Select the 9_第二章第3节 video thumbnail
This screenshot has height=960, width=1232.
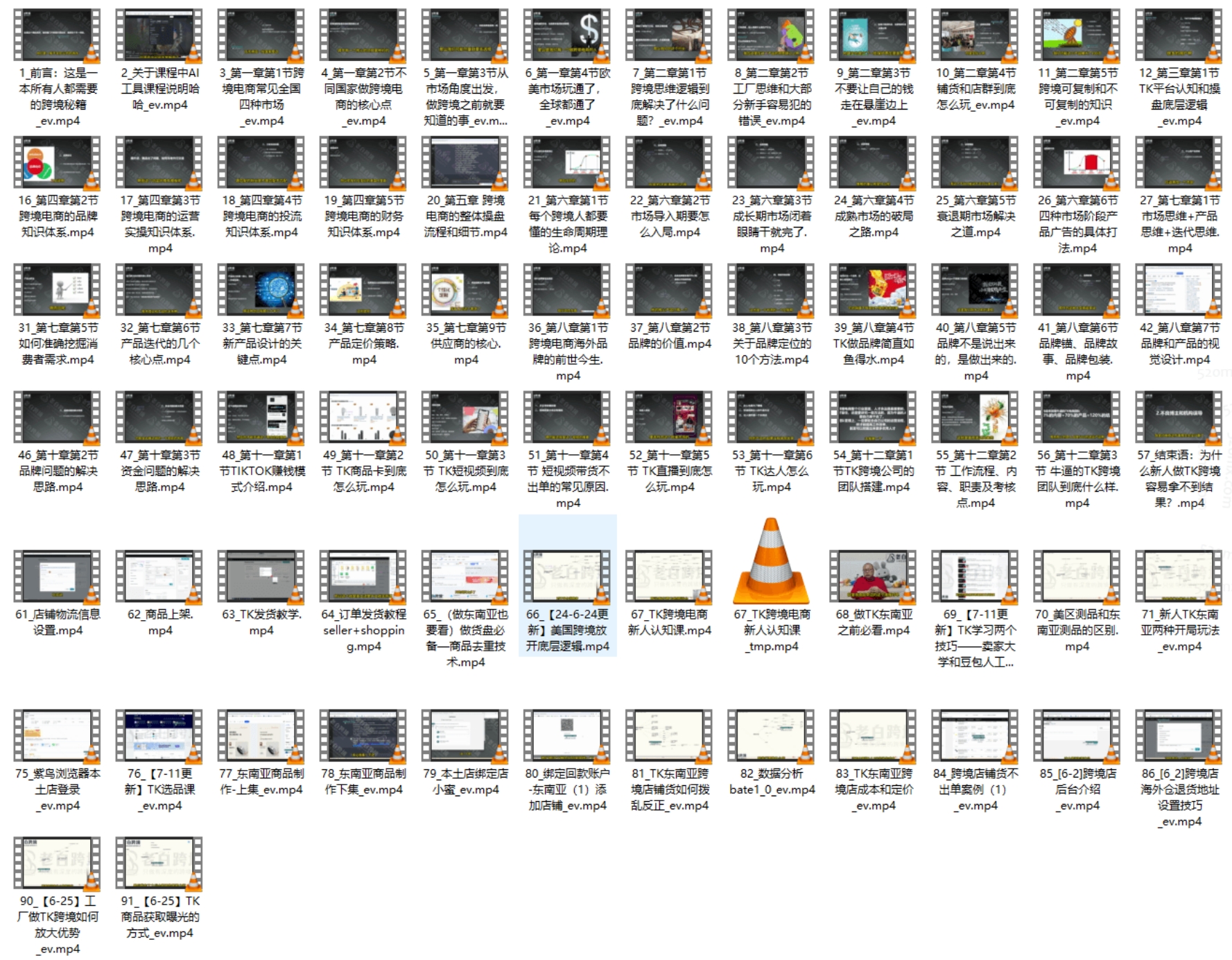coord(873,35)
